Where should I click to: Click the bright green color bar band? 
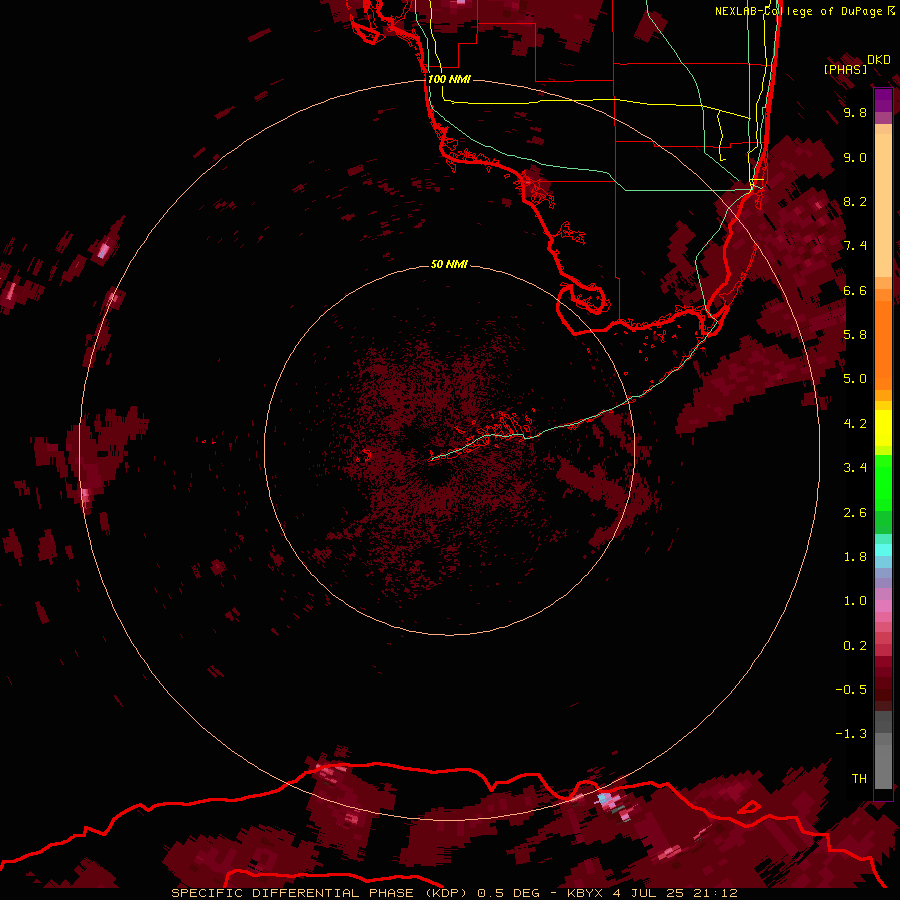883,482
